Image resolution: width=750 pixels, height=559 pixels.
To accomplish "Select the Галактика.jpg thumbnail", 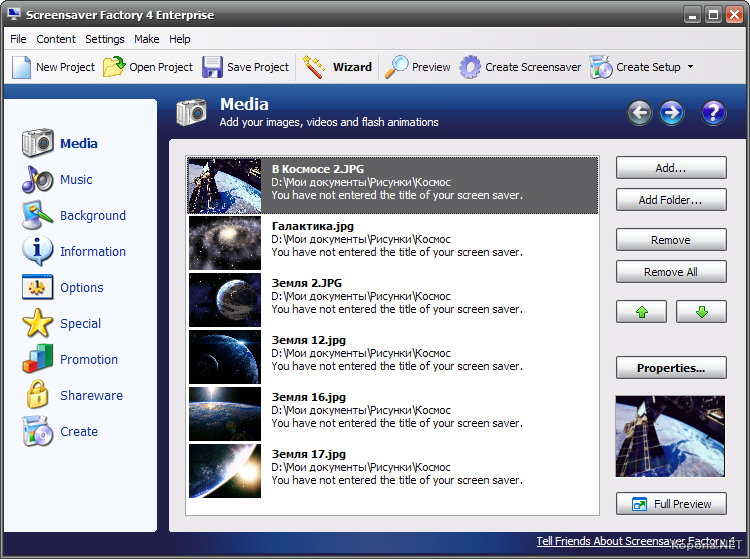I will pos(225,243).
